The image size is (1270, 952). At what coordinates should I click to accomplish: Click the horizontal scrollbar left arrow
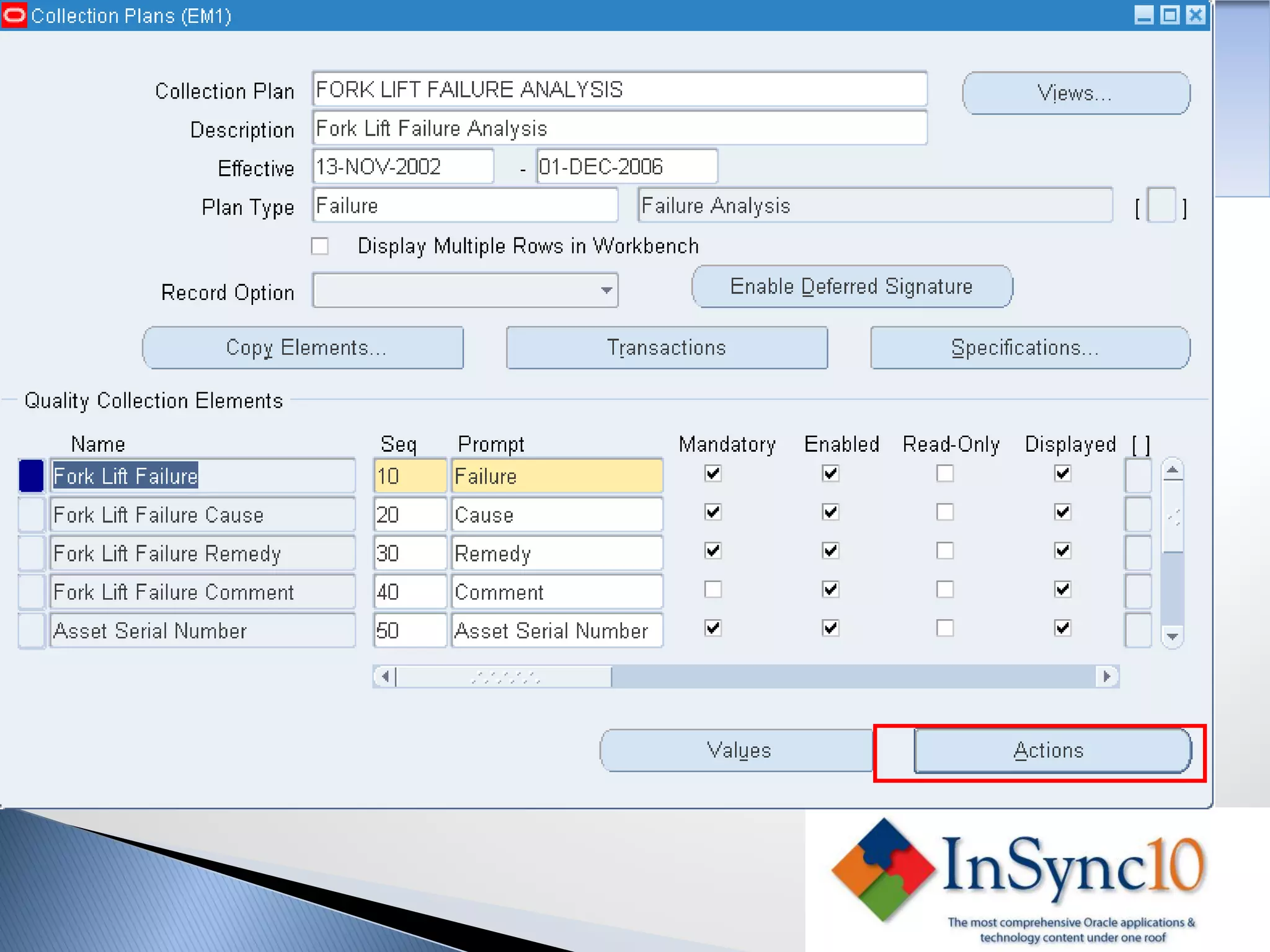pyautogui.click(x=385, y=676)
